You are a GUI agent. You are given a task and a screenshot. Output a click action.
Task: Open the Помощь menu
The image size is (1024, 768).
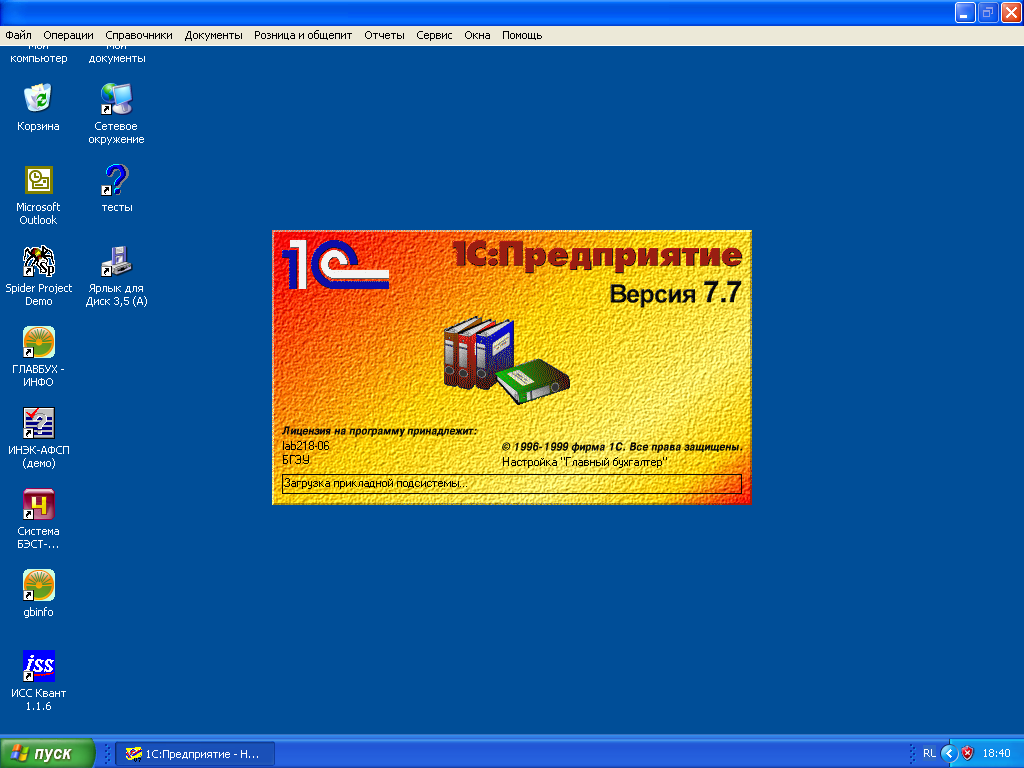pyautogui.click(x=522, y=35)
